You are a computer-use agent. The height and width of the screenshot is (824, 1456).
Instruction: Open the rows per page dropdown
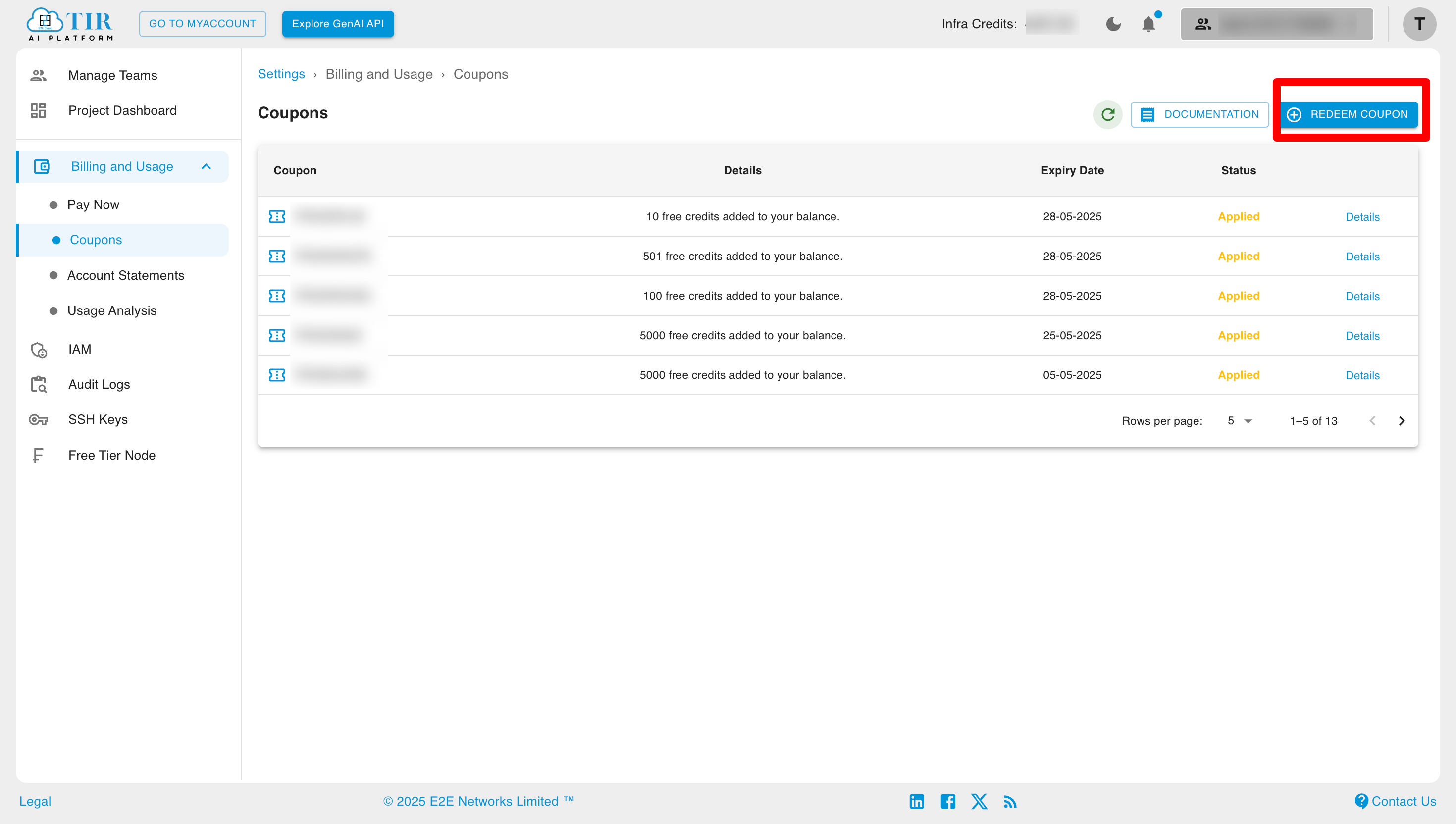(x=1239, y=420)
